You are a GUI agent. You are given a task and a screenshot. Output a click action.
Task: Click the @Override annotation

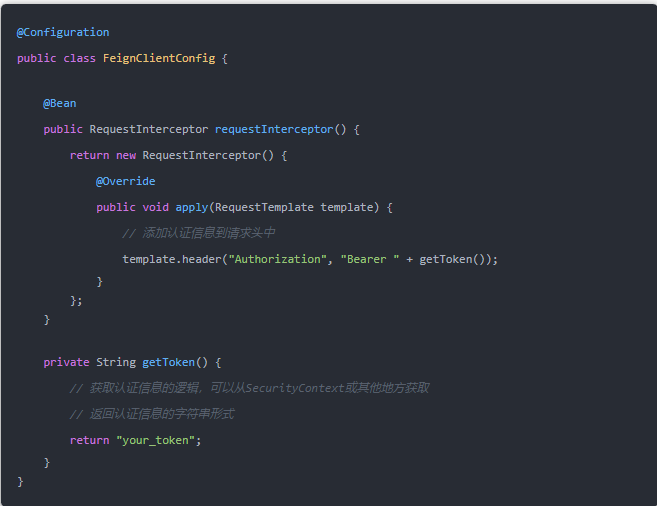[125, 181]
